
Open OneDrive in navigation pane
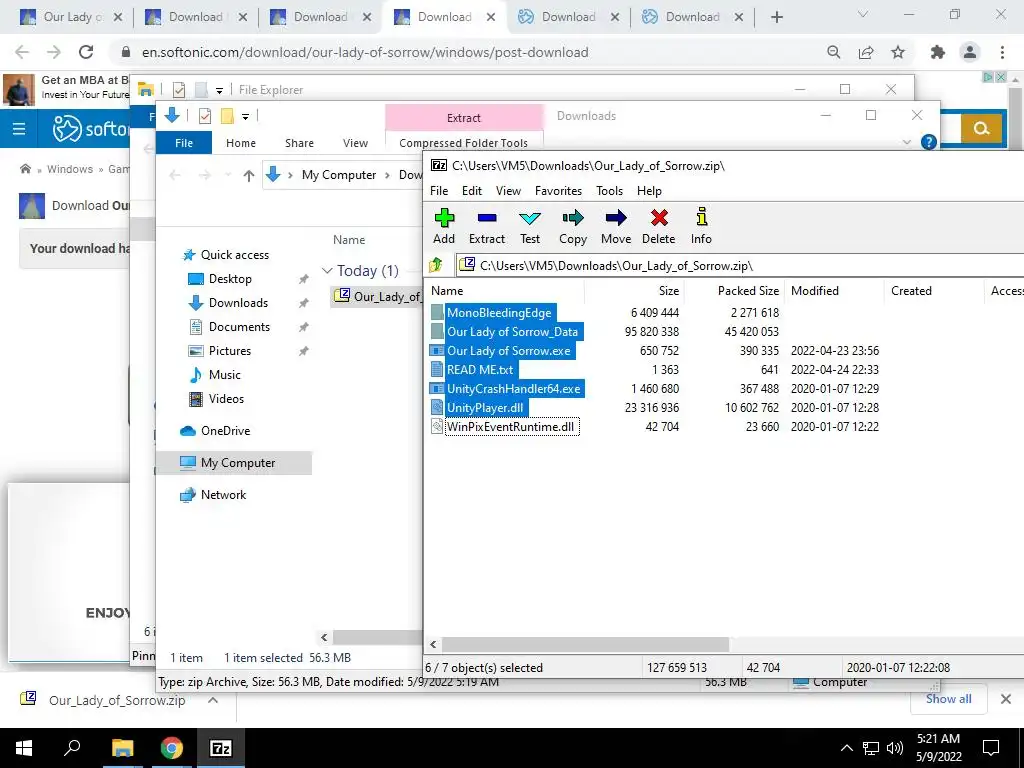pos(225,431)
